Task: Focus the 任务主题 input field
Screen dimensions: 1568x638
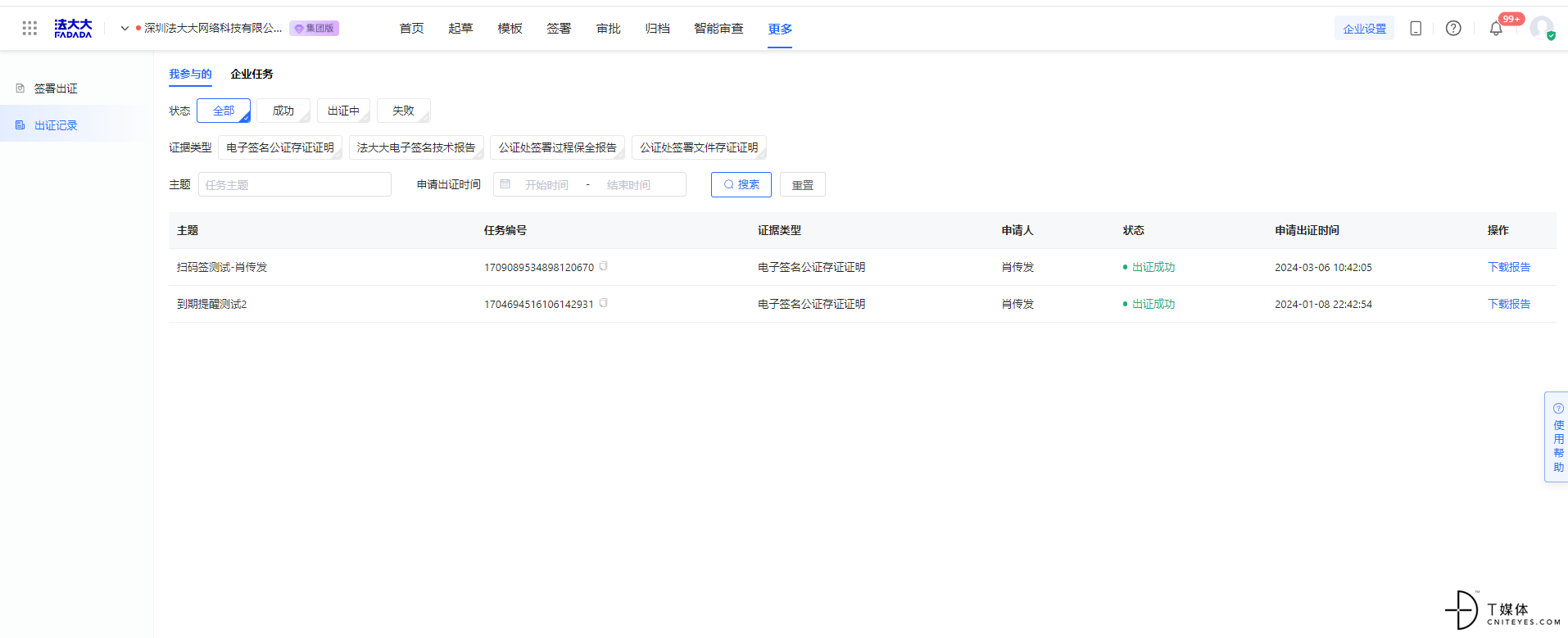Action: click(x=295, y=184)
